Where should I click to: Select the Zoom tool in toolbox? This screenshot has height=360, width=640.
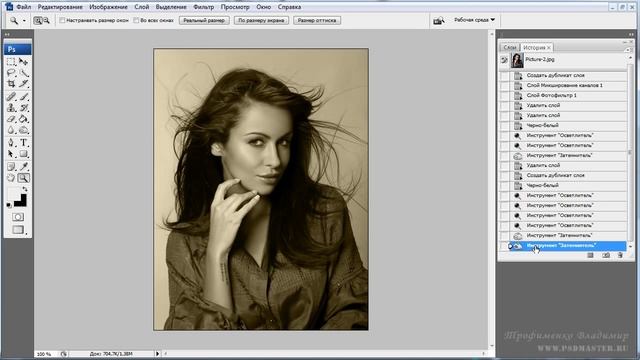coord(24,178)
